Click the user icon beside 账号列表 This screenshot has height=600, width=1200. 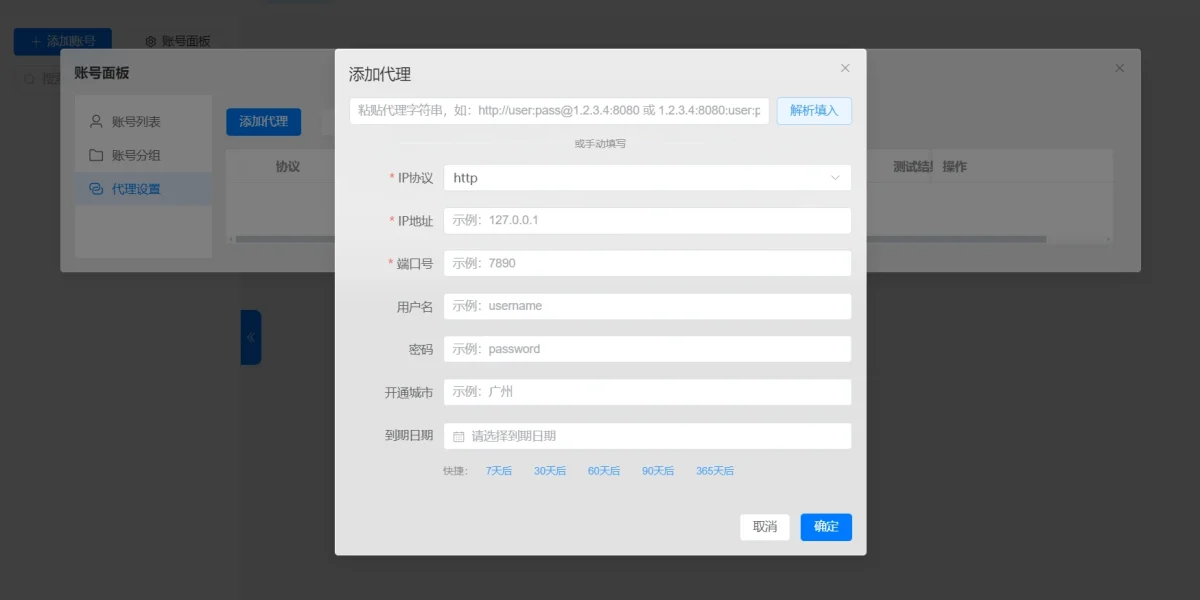pyautogui.click(x=96, y=121)
